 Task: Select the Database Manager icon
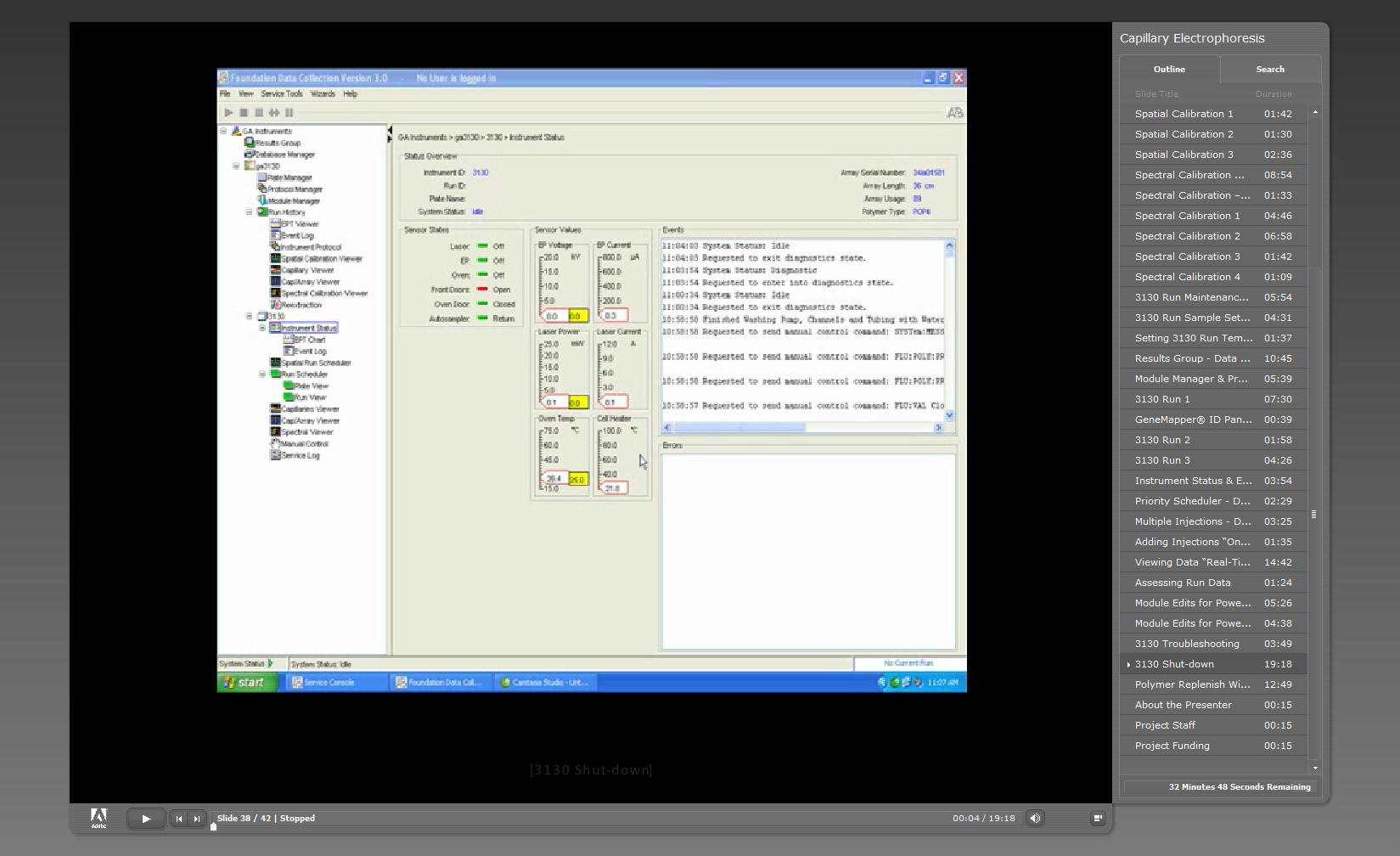250,154
